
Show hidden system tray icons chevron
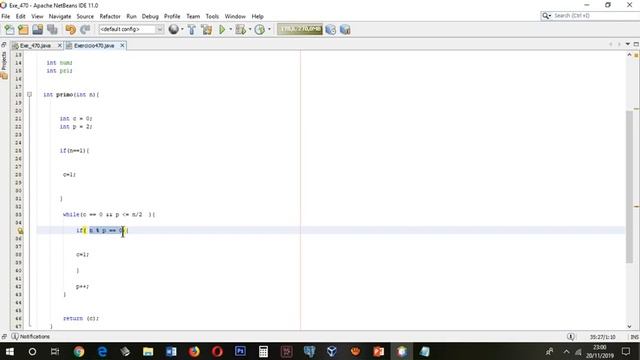click(567, 351)
